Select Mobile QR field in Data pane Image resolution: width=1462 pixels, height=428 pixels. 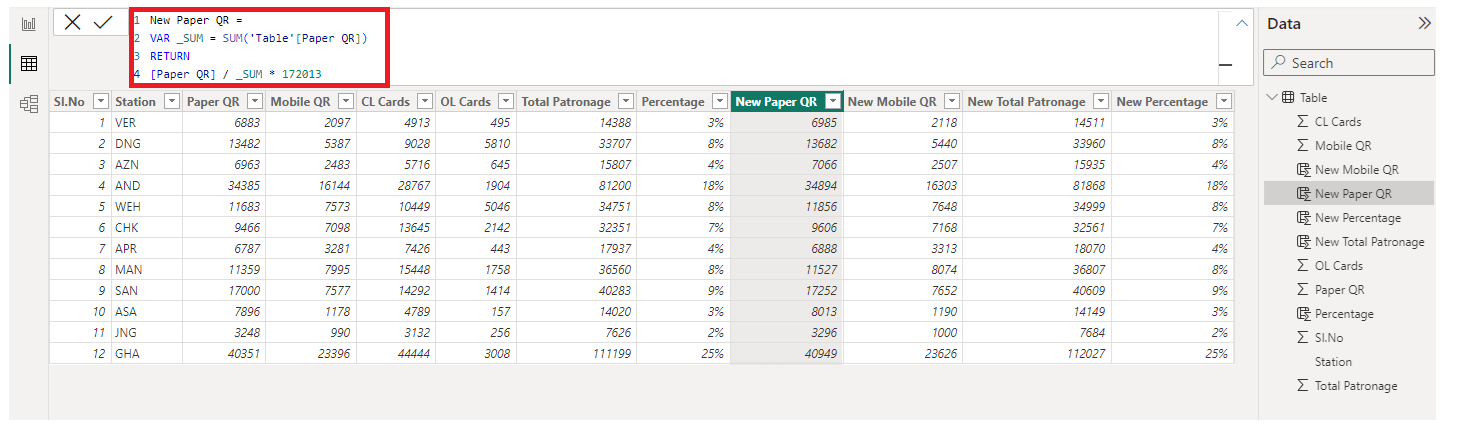pyautogui.click(x=1349, y=146)
